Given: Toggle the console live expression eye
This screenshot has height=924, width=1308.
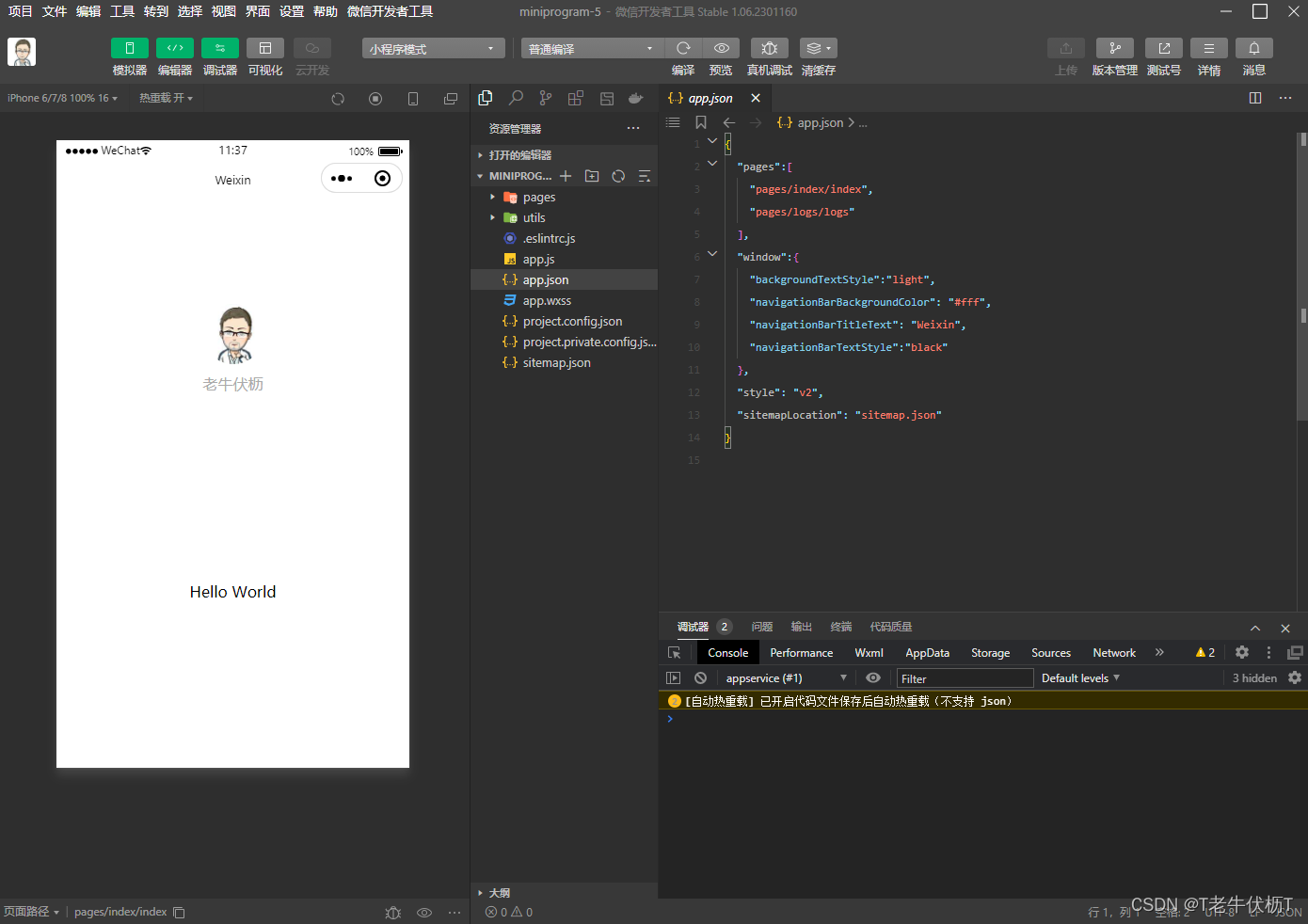Looking at the screenshot, I should [873, 678].
